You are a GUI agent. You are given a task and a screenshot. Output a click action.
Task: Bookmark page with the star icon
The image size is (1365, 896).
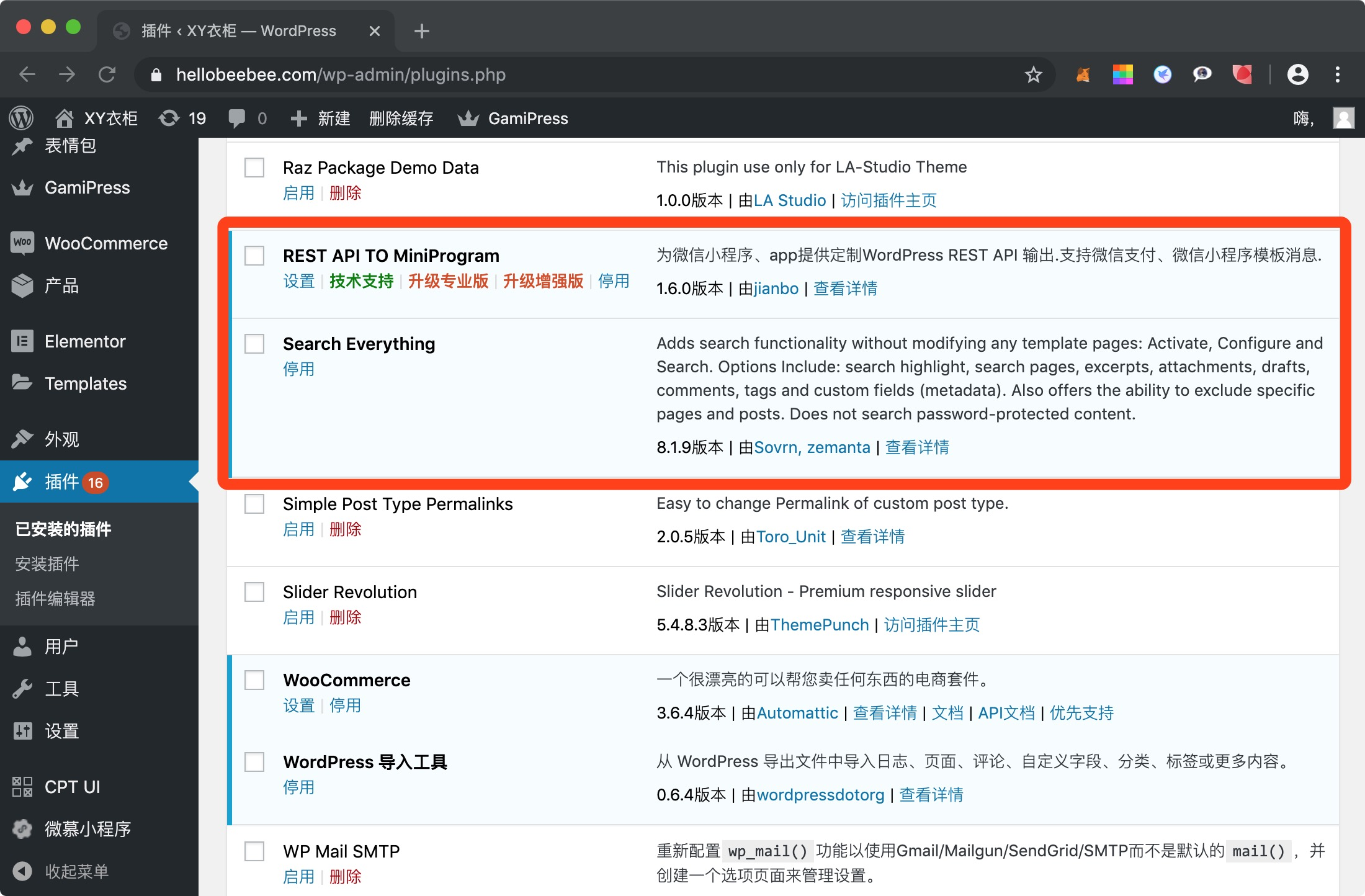(x=1033, y=74)
